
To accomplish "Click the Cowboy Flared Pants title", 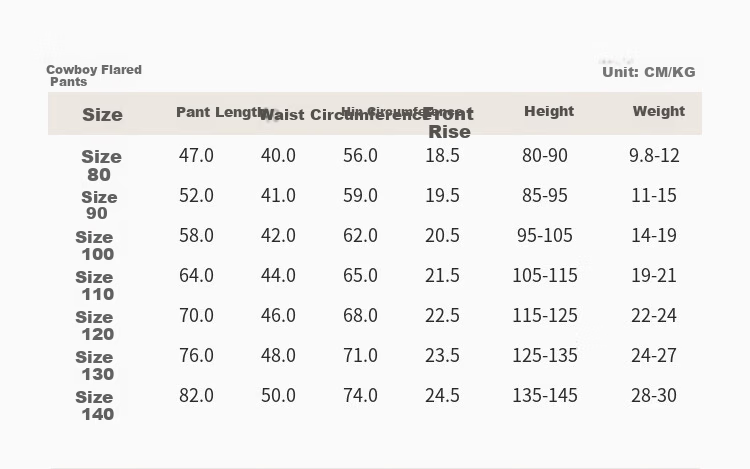I will coord(94,76).
